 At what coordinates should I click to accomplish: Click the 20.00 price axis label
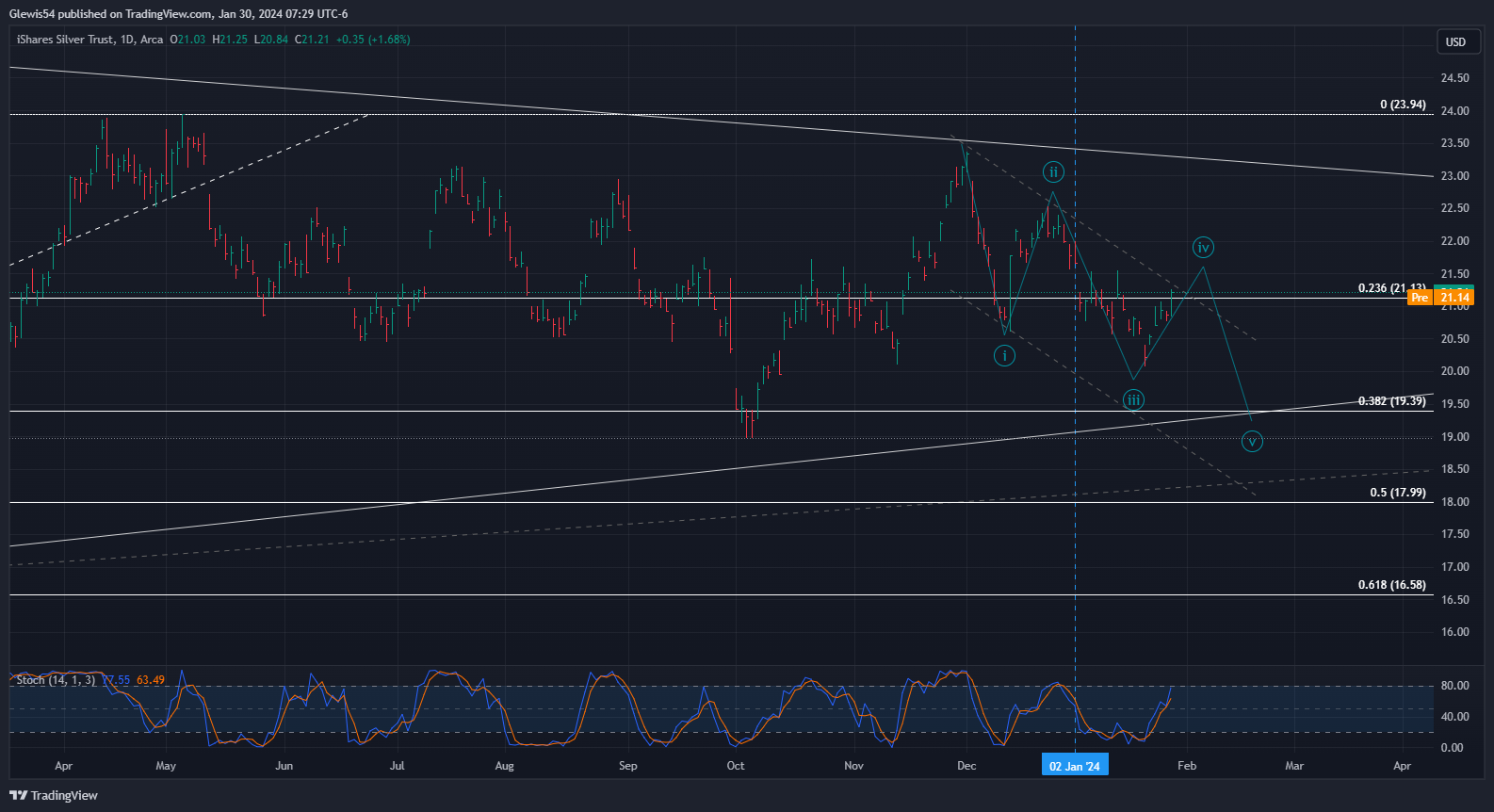click(x=1454, y=371)
